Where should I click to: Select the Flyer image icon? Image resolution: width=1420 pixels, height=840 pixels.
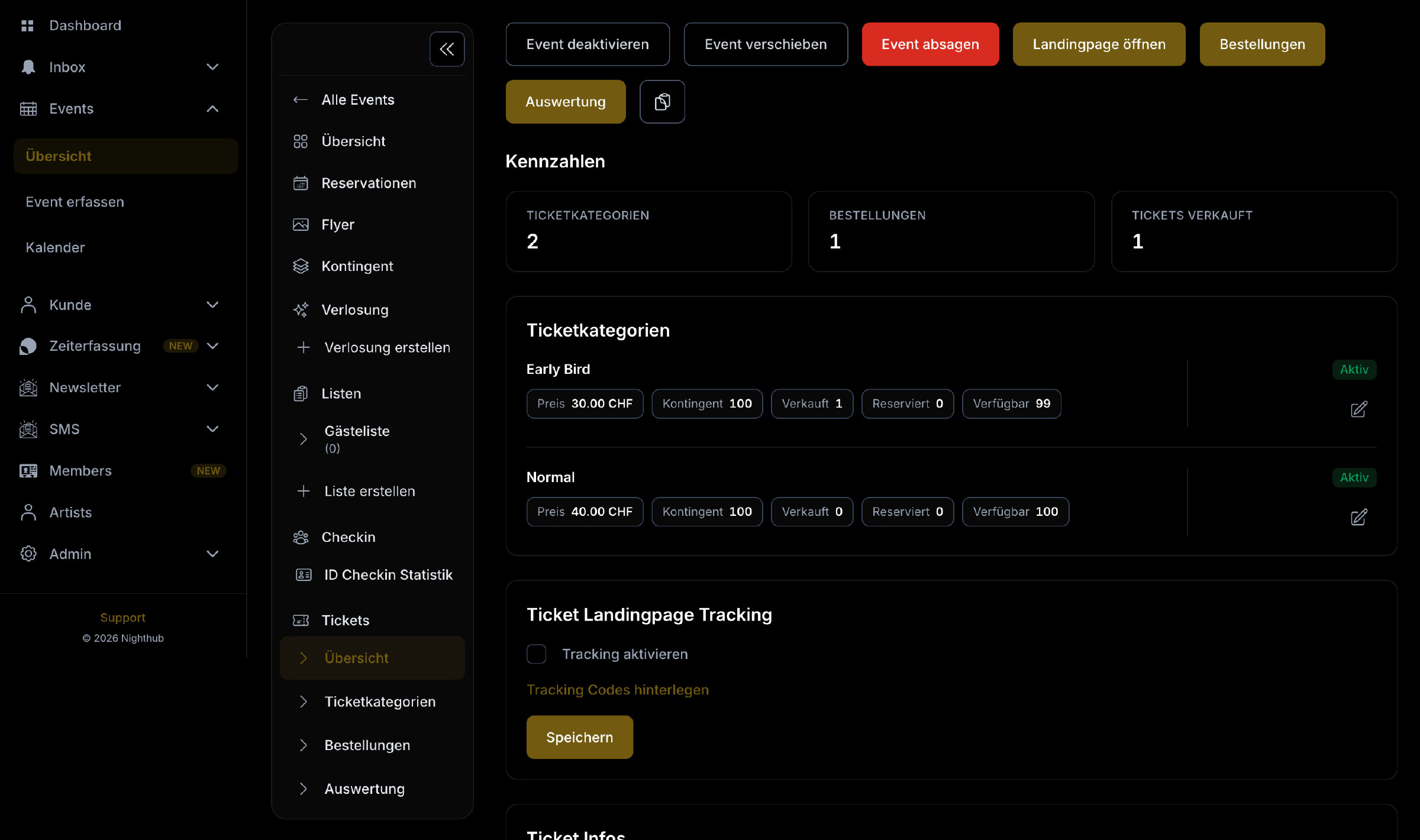point(301,224)
